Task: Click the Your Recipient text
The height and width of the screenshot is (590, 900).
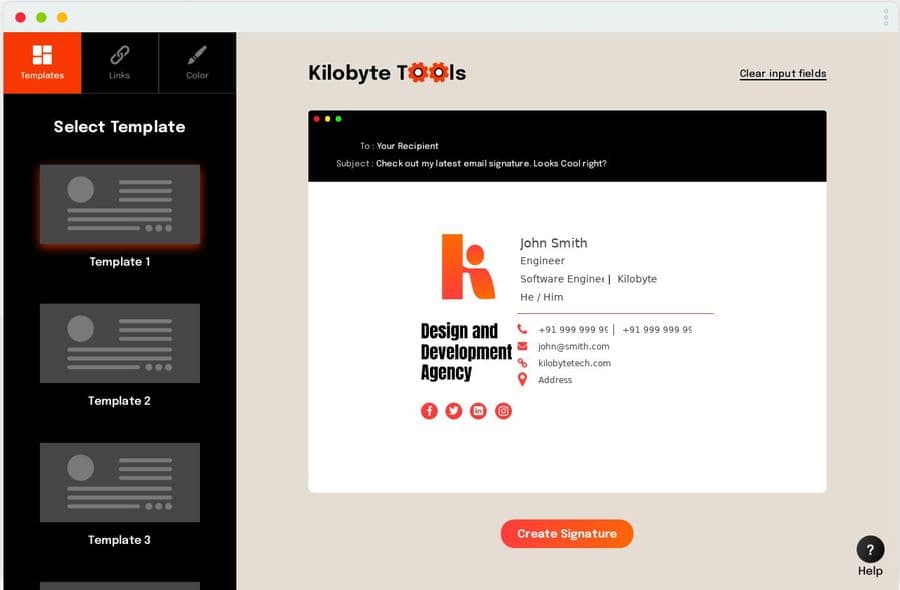Action: click(408, 146)
